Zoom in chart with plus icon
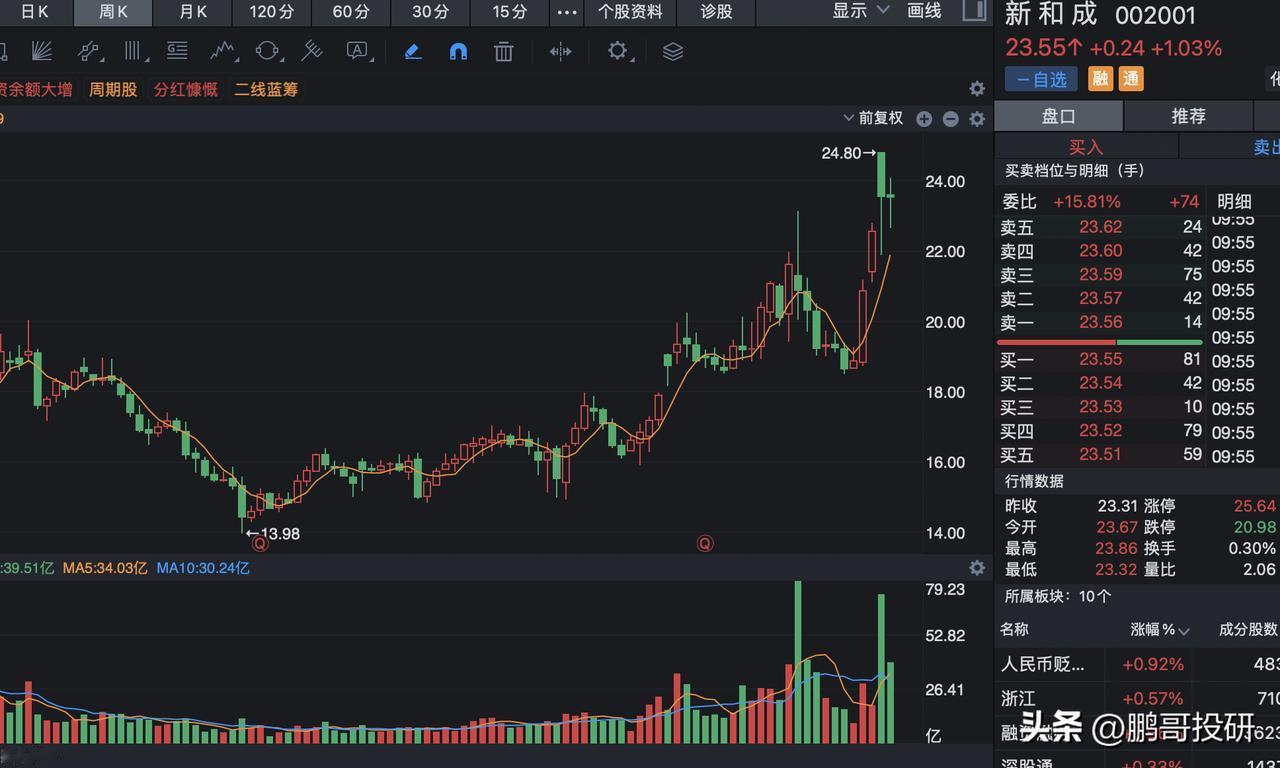This screenshot has width=1280, height=768. coord(924,119)
